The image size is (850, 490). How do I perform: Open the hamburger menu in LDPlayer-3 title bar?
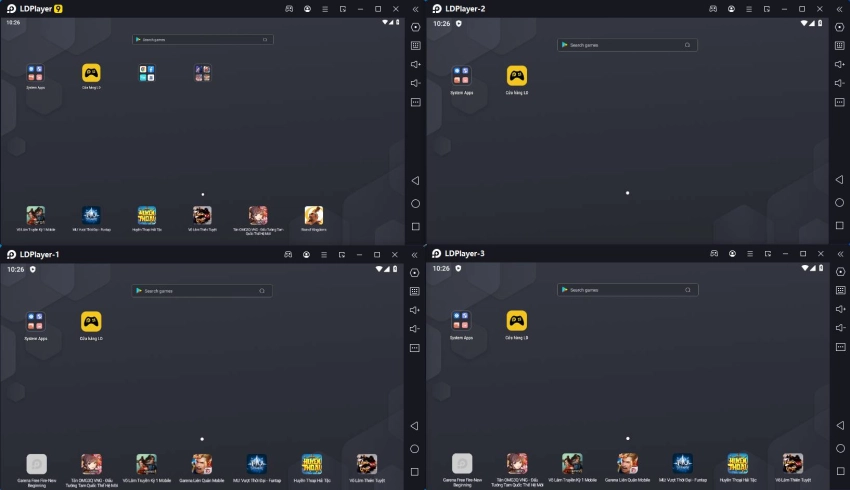(x=750, y=254)
